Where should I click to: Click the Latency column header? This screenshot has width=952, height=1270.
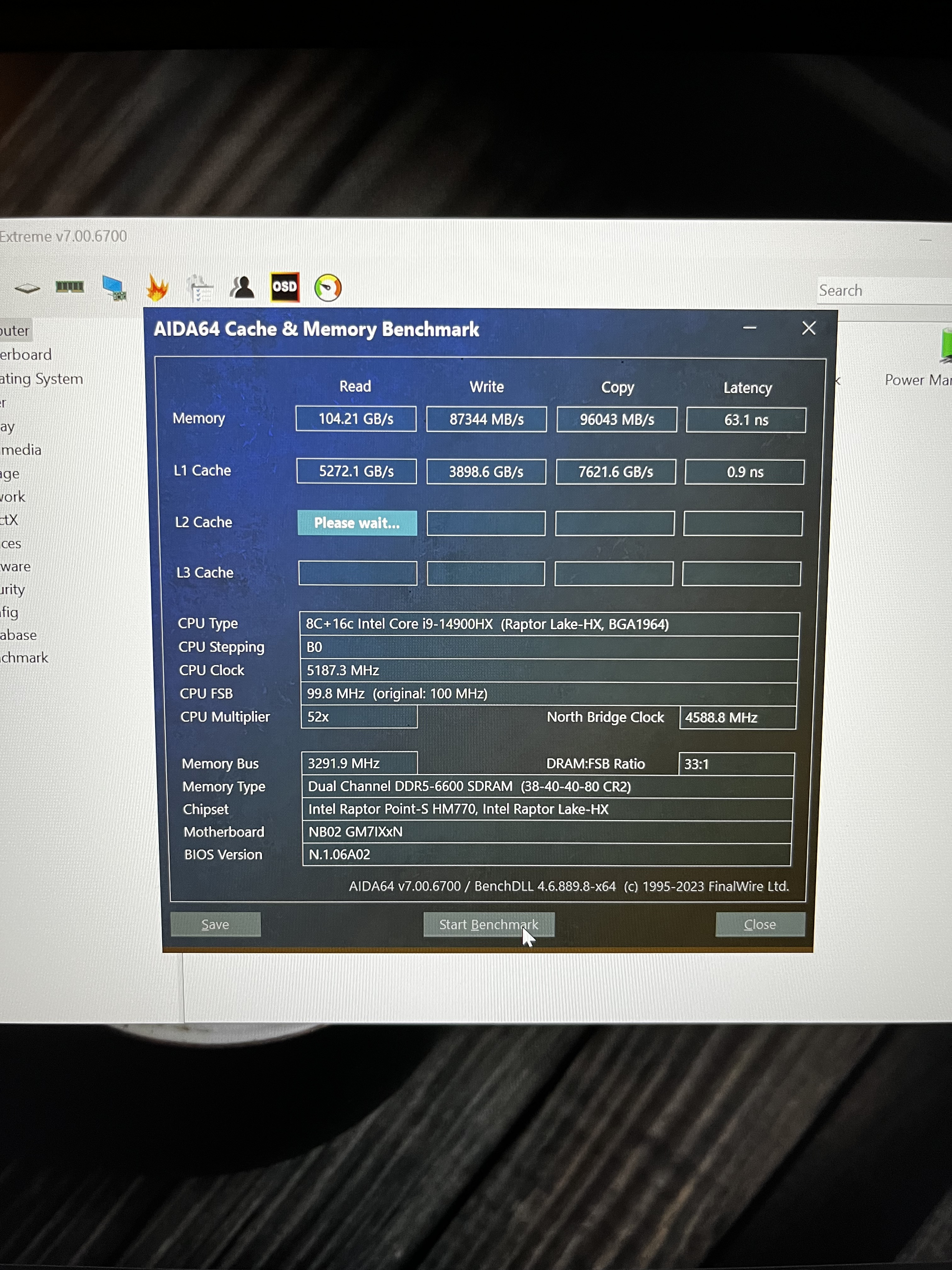tap(748, 388)
